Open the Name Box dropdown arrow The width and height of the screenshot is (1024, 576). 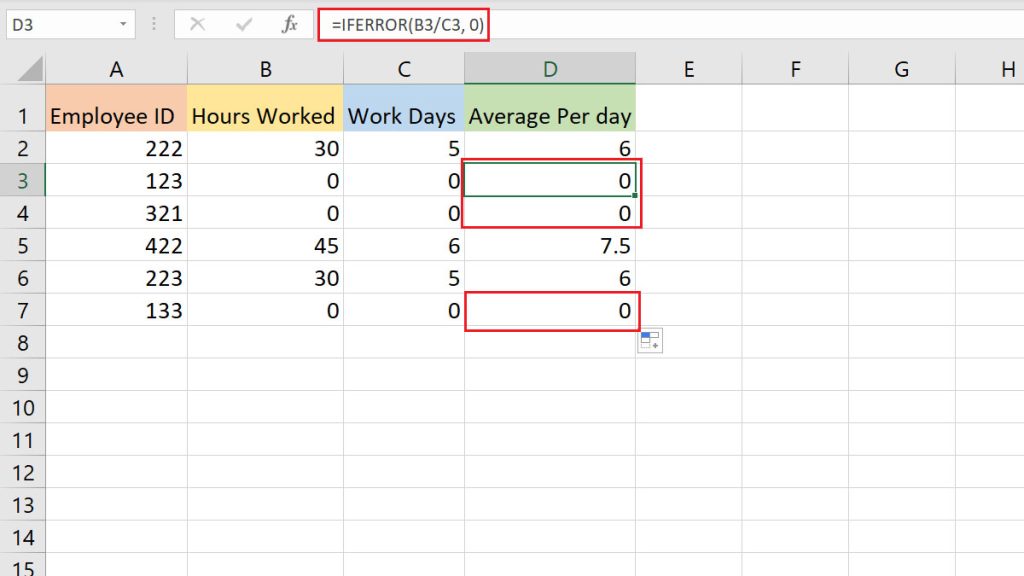click(x=125, y=26)
